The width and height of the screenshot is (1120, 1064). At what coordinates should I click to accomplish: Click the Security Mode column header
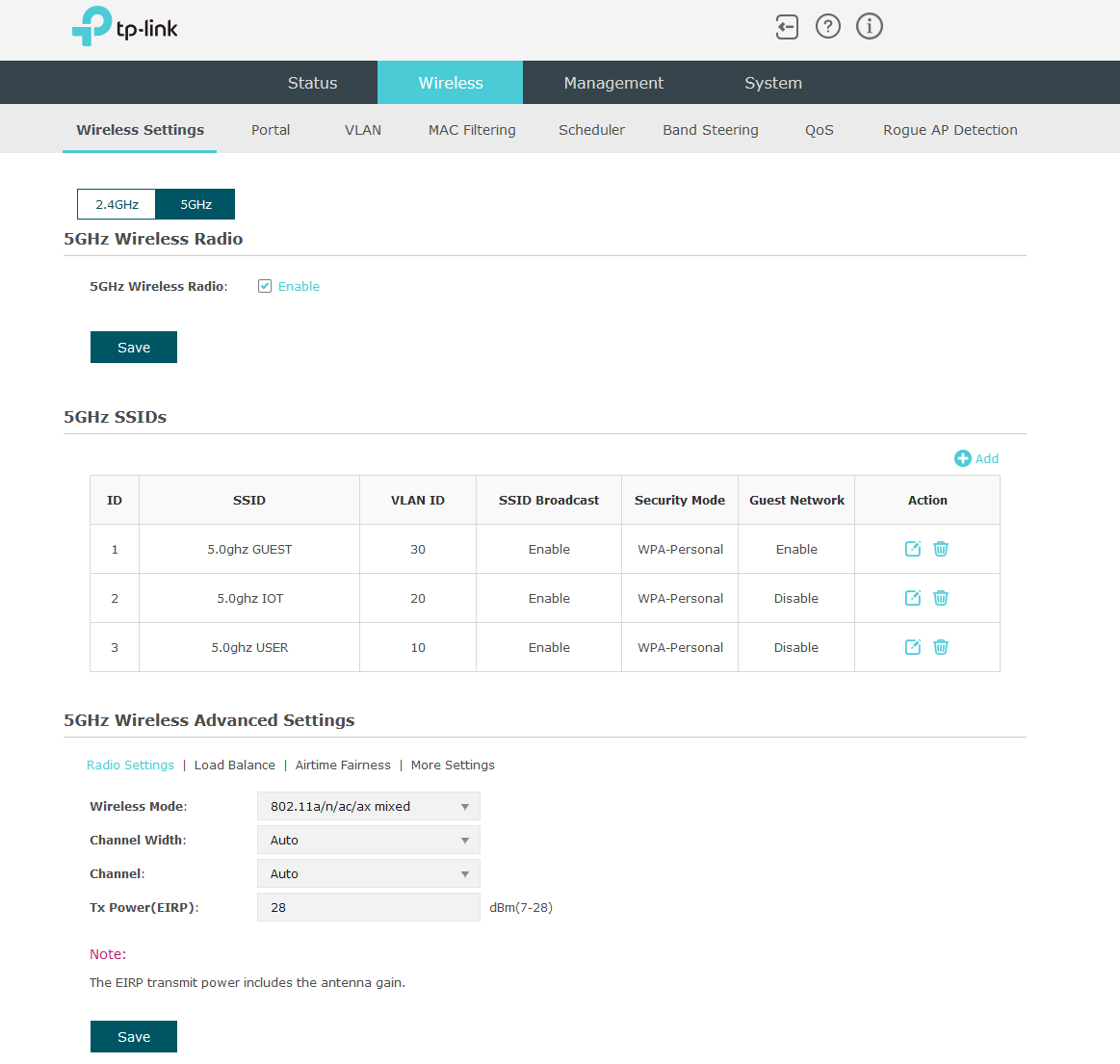click(680, 500)
